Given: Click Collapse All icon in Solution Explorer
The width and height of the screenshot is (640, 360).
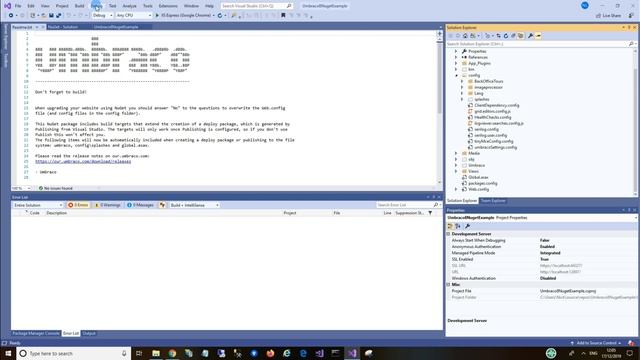Looking at the screenshot, I should (513, 36).
